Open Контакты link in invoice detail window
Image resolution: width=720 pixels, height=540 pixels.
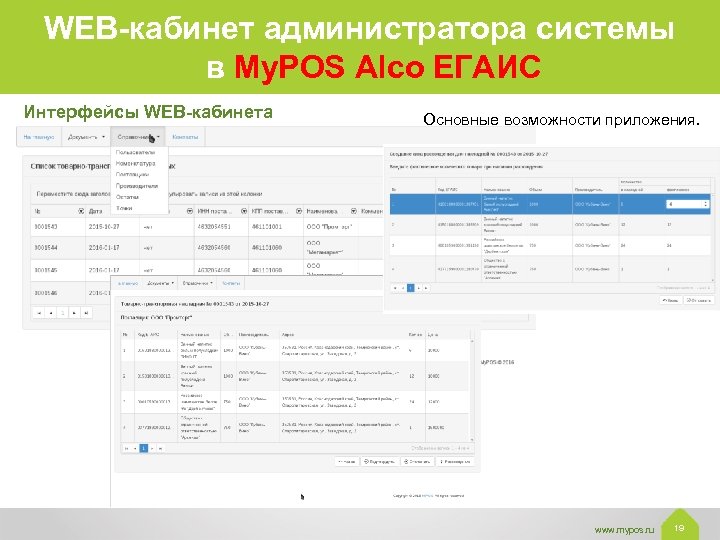pos(231,283)
